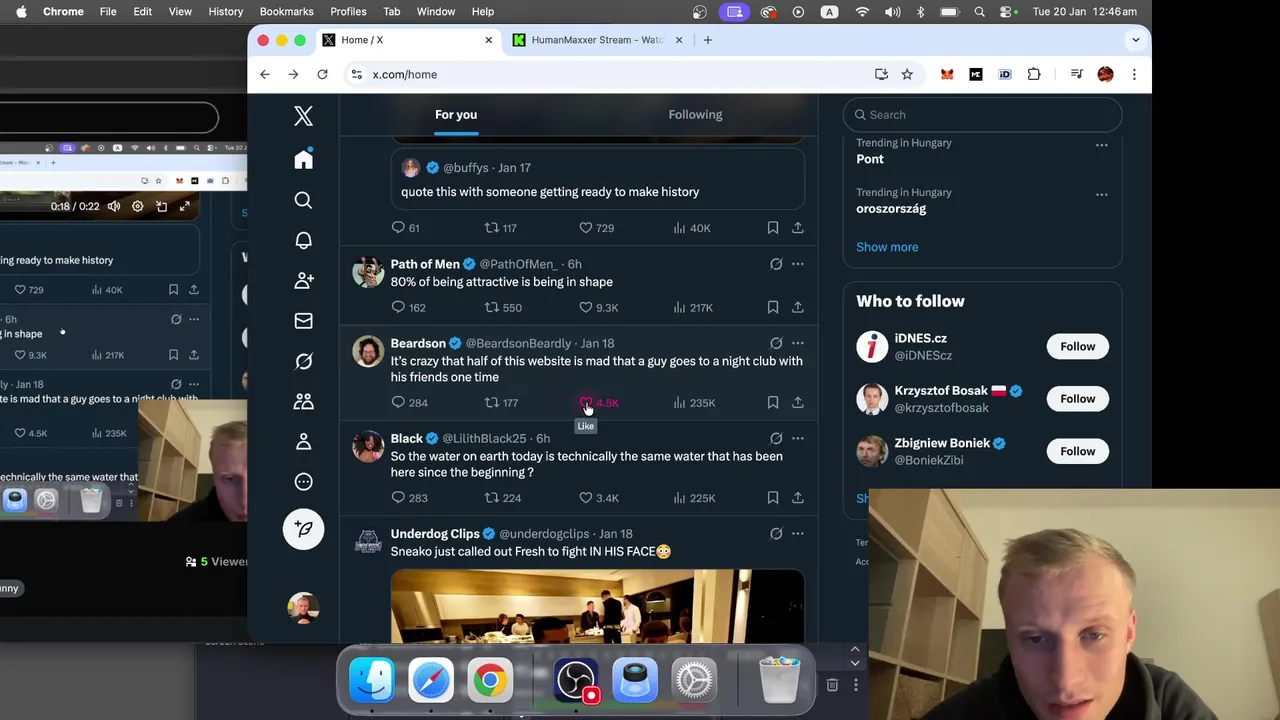Open more options on Black post

[798, 438]
